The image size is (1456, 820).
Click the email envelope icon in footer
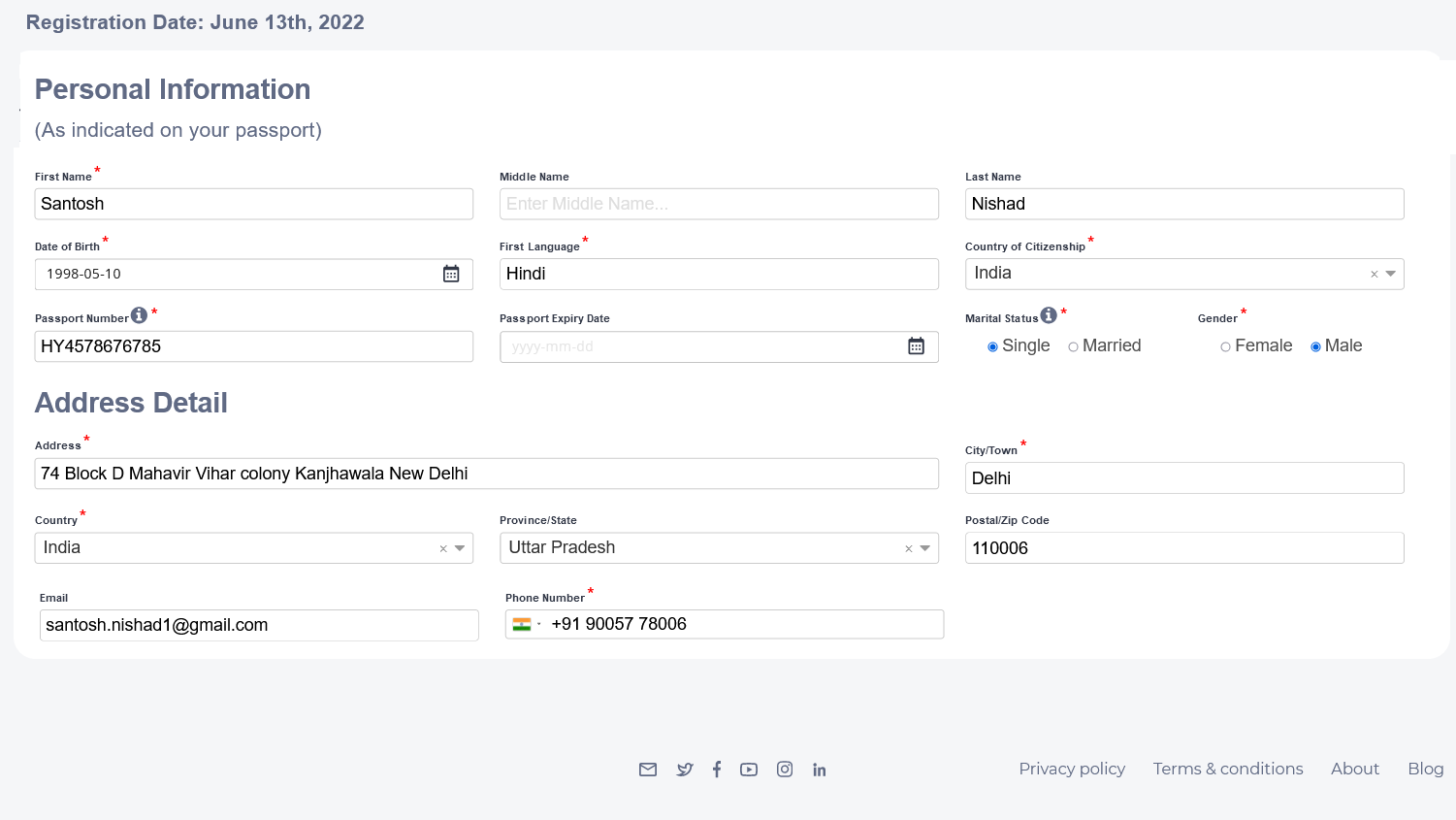point(648,770)
